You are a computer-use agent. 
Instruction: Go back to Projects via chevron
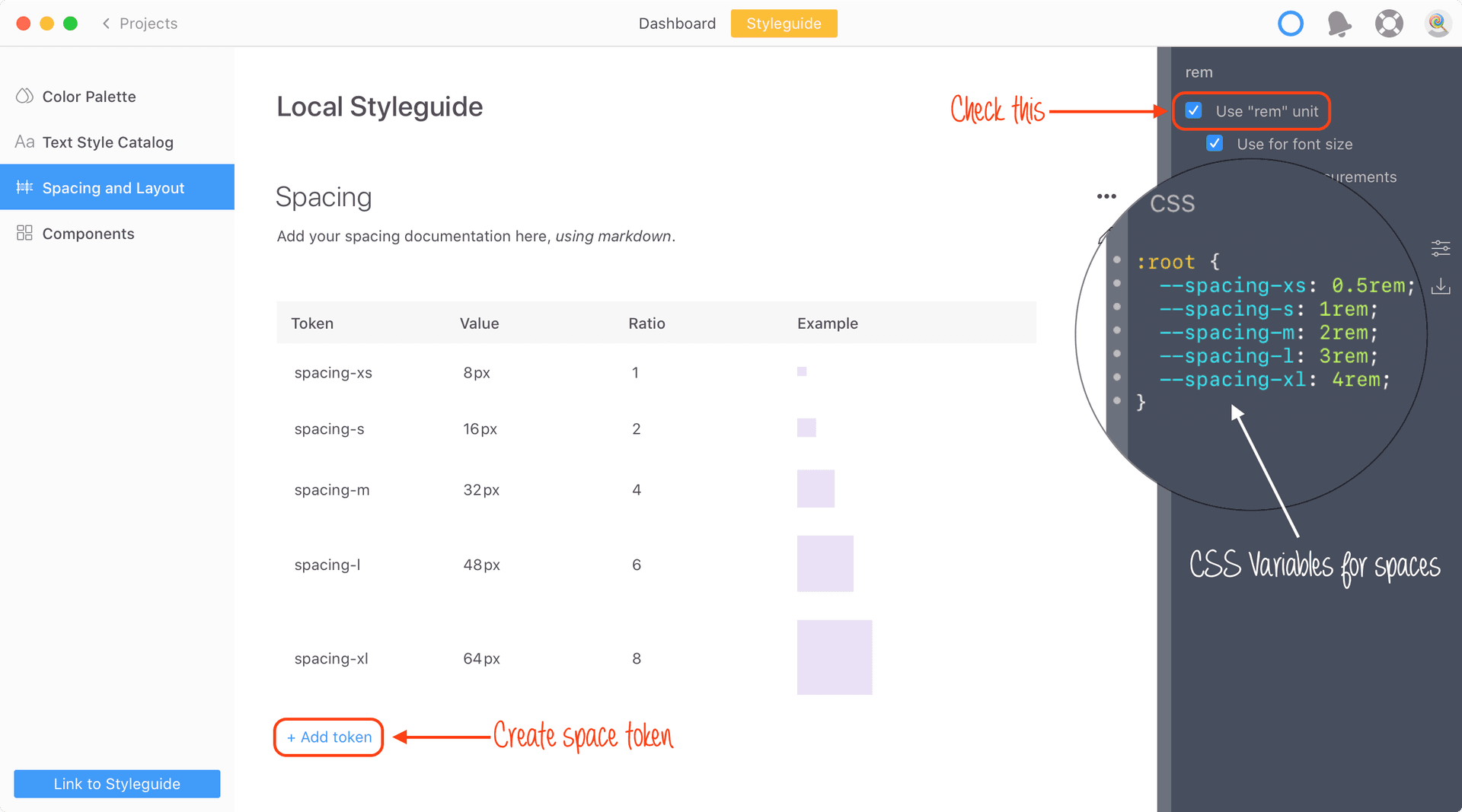[x=106, y=24]
